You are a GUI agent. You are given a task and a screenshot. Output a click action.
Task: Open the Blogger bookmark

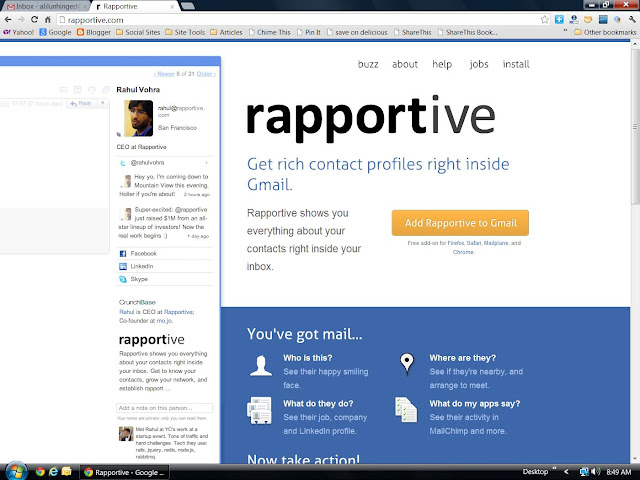[x=94, y=32]
